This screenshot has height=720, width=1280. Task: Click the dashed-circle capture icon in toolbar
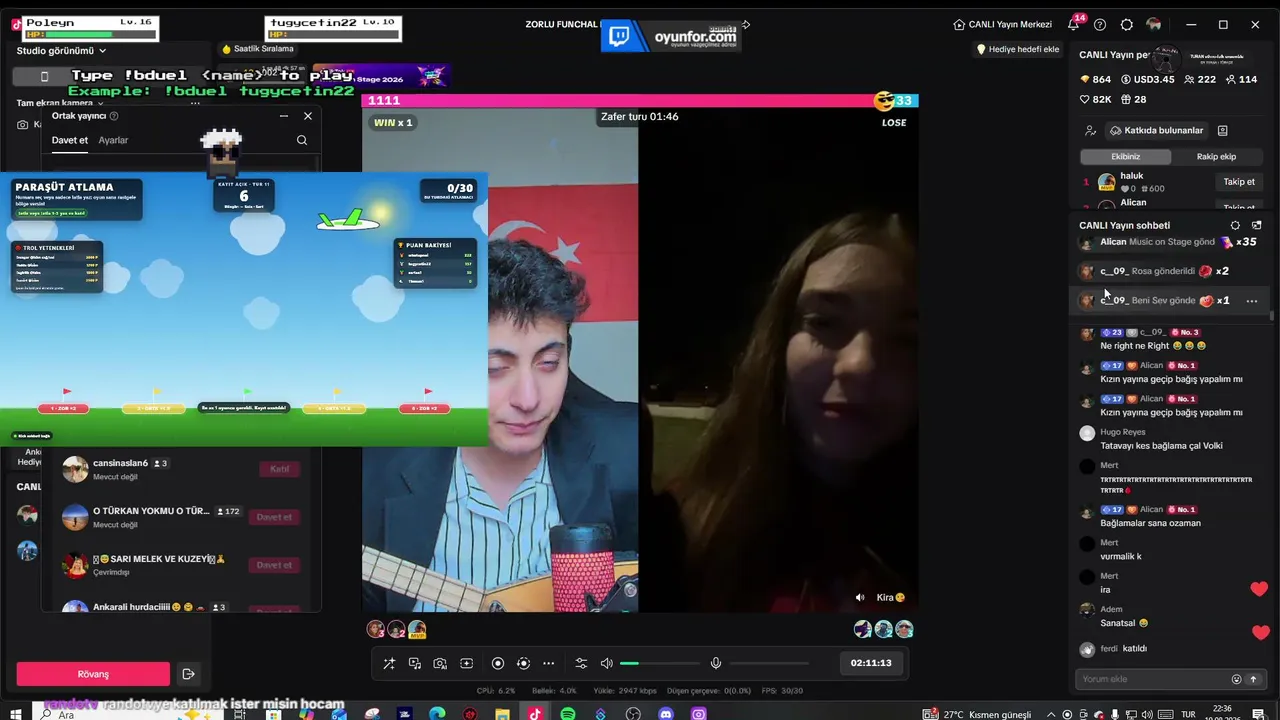(x=523, y=663)
